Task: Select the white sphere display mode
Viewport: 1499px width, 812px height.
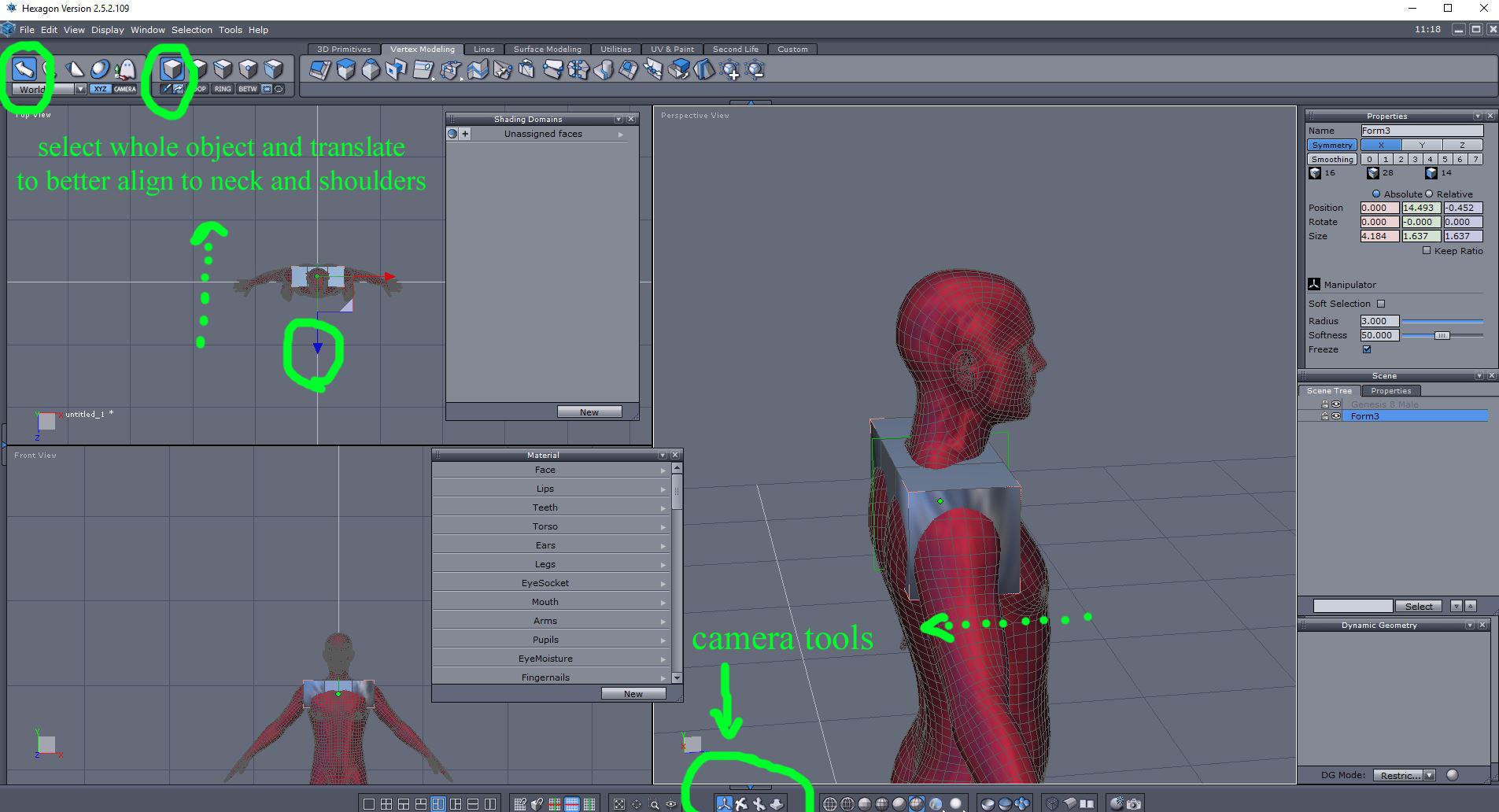Action: point(955,803)
